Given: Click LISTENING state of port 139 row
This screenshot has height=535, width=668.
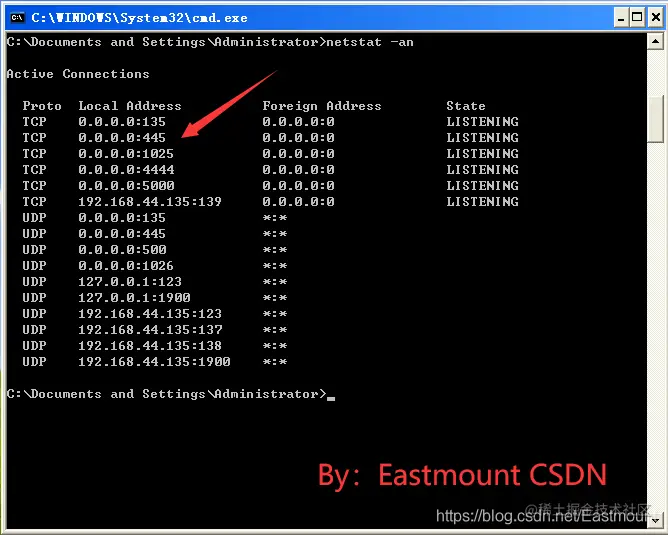Looking at the screenshot, I should 482,202.
